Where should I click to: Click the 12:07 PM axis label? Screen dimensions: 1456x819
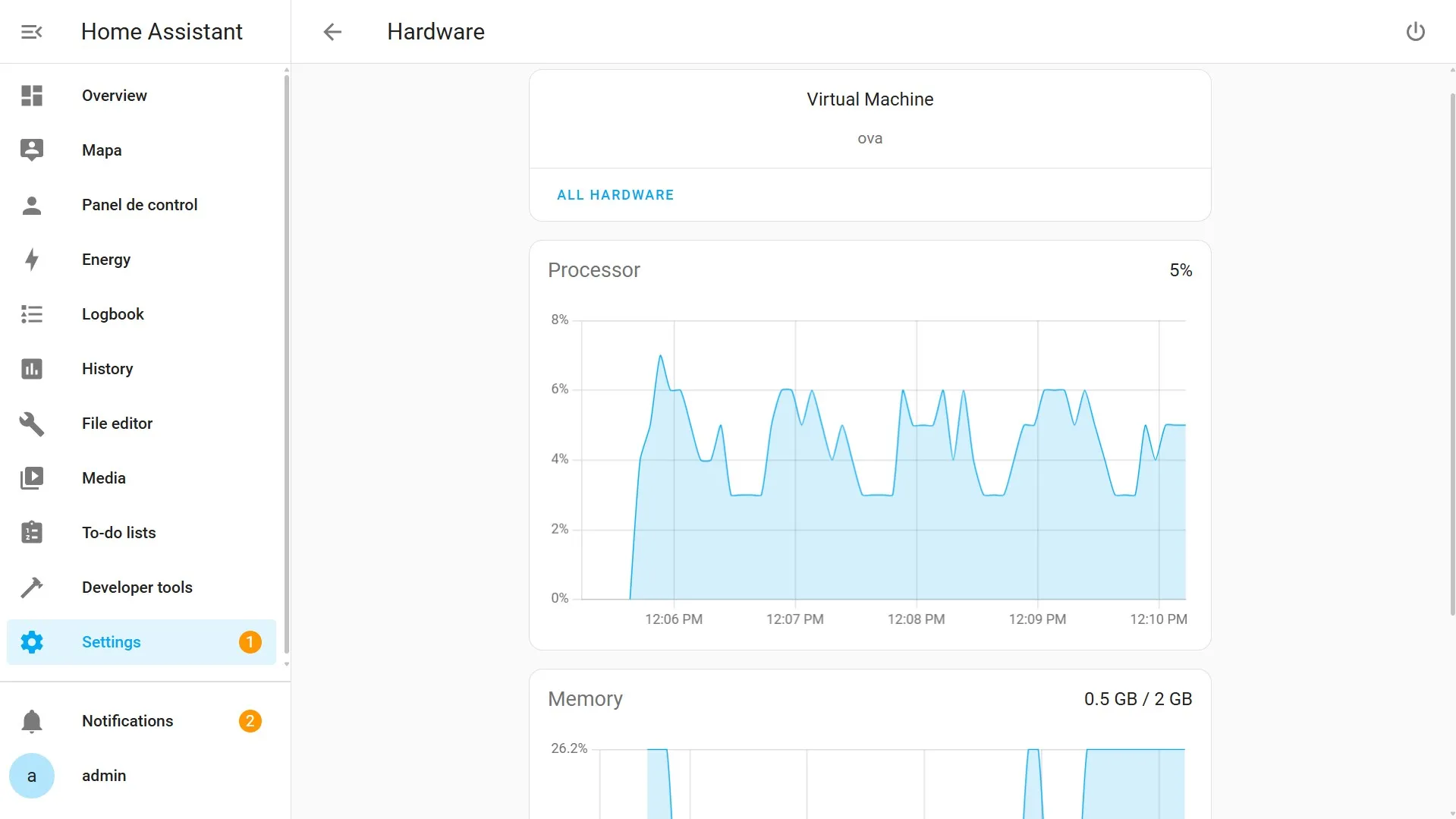pyautogui.click(x=795, y=619)
